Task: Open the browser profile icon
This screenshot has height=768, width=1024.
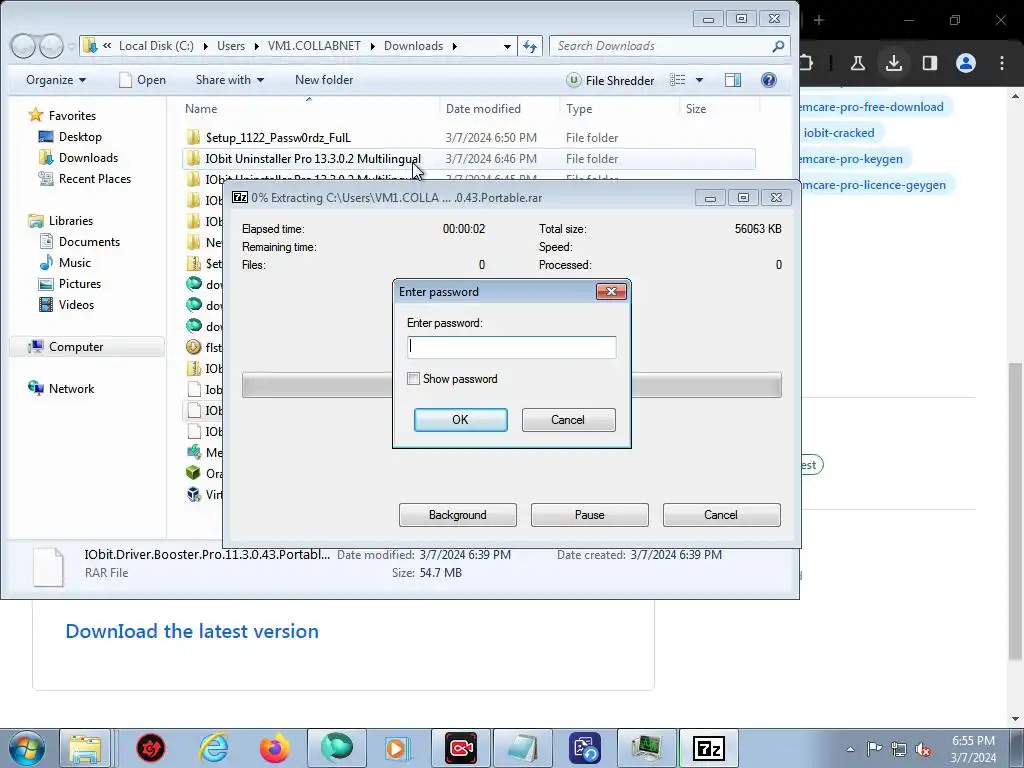Action: [966, 63]
